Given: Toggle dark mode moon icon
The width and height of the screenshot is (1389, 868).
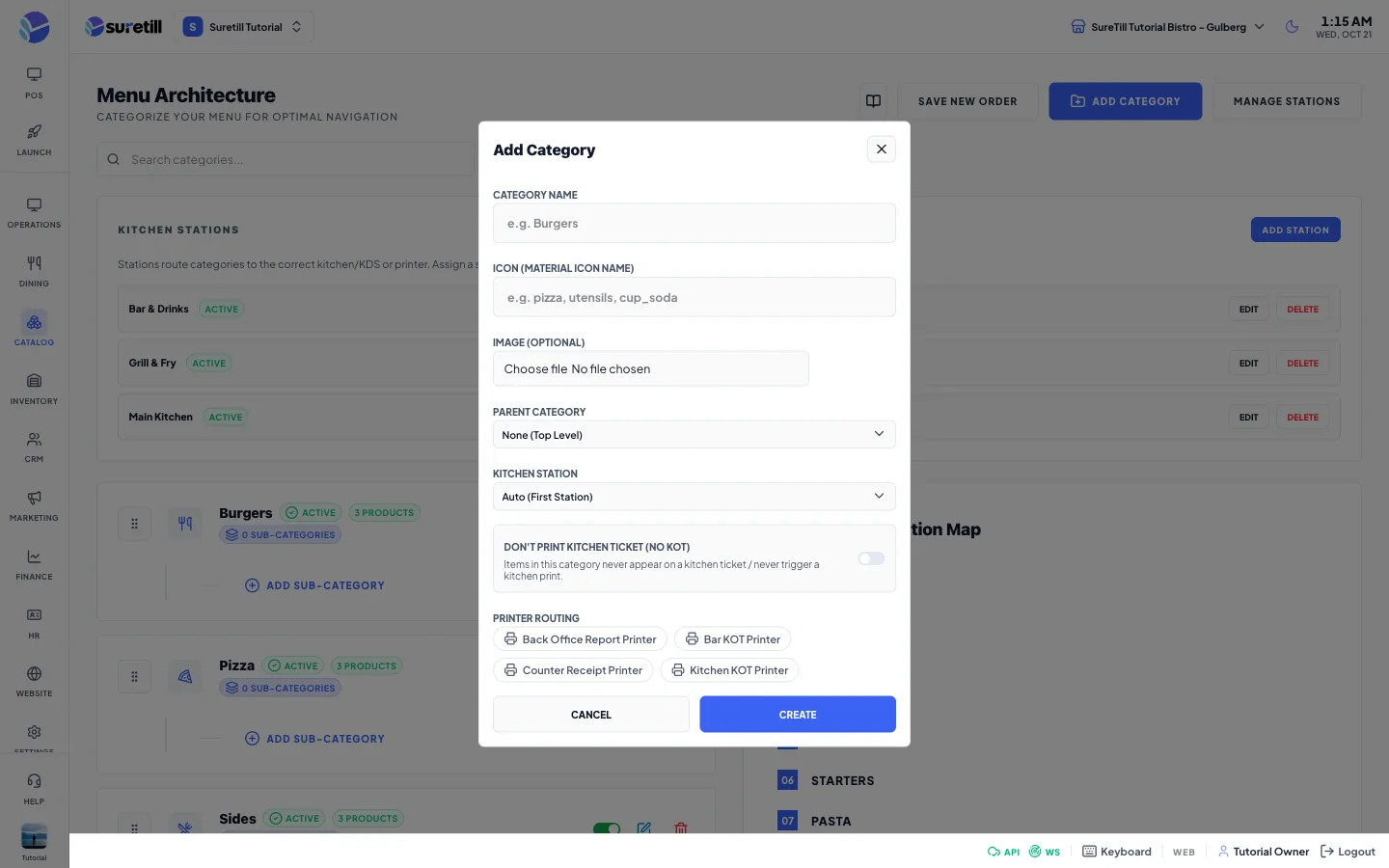Looking at the screenshot, I should pyautogui.click(x=1292, y=27).
